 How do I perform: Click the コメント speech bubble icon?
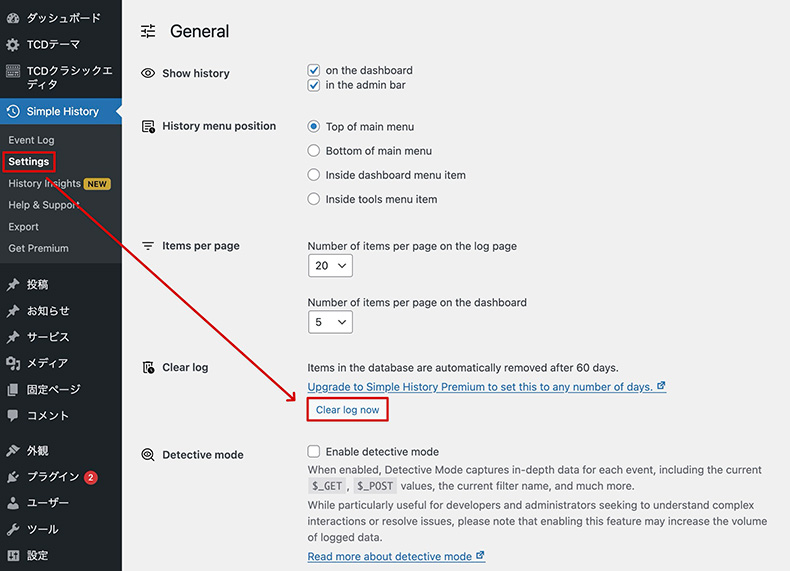click(x=13, y=416)
